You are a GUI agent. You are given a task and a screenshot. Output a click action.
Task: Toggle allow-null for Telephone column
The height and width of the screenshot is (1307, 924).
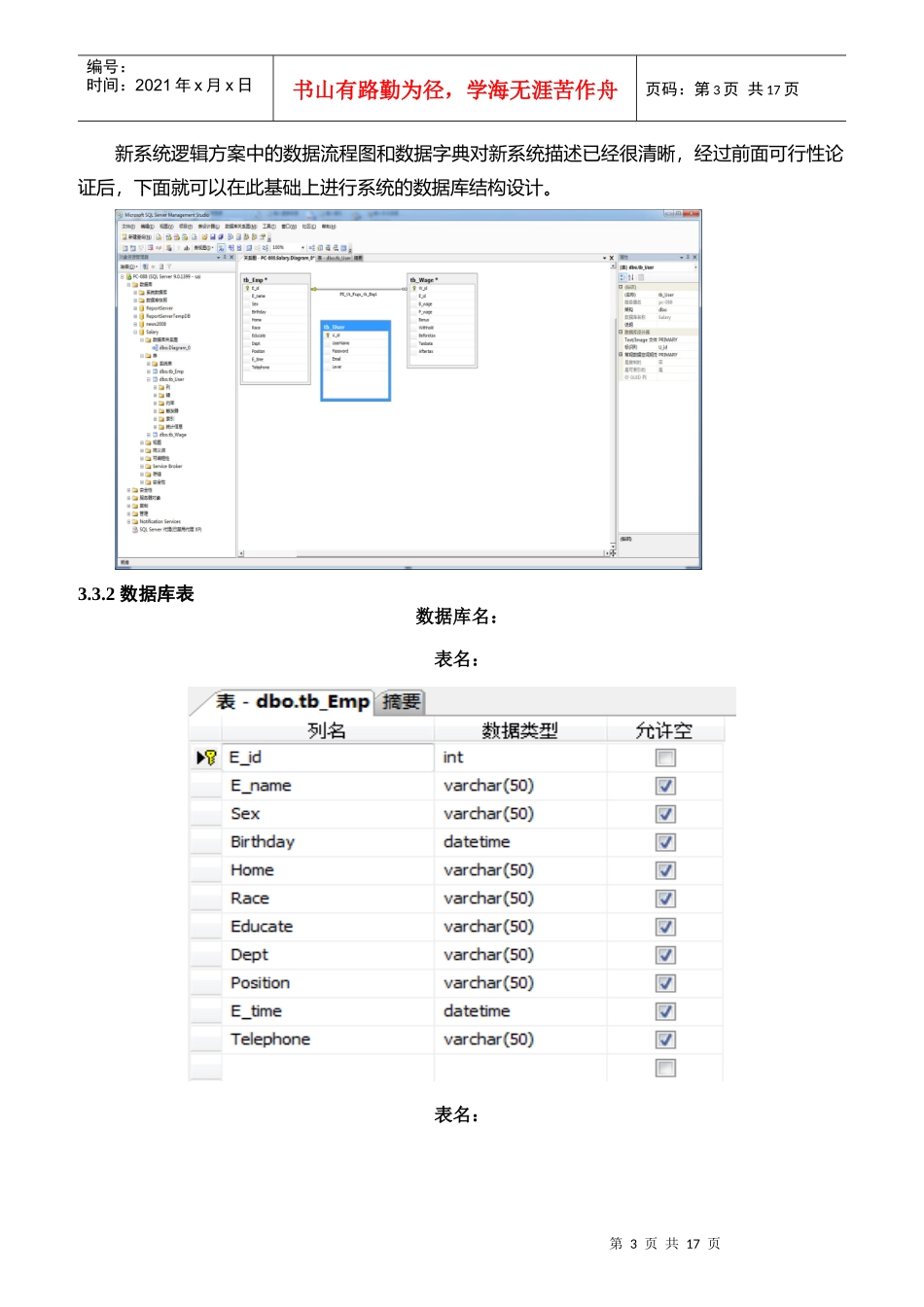tap(665, 1040)
